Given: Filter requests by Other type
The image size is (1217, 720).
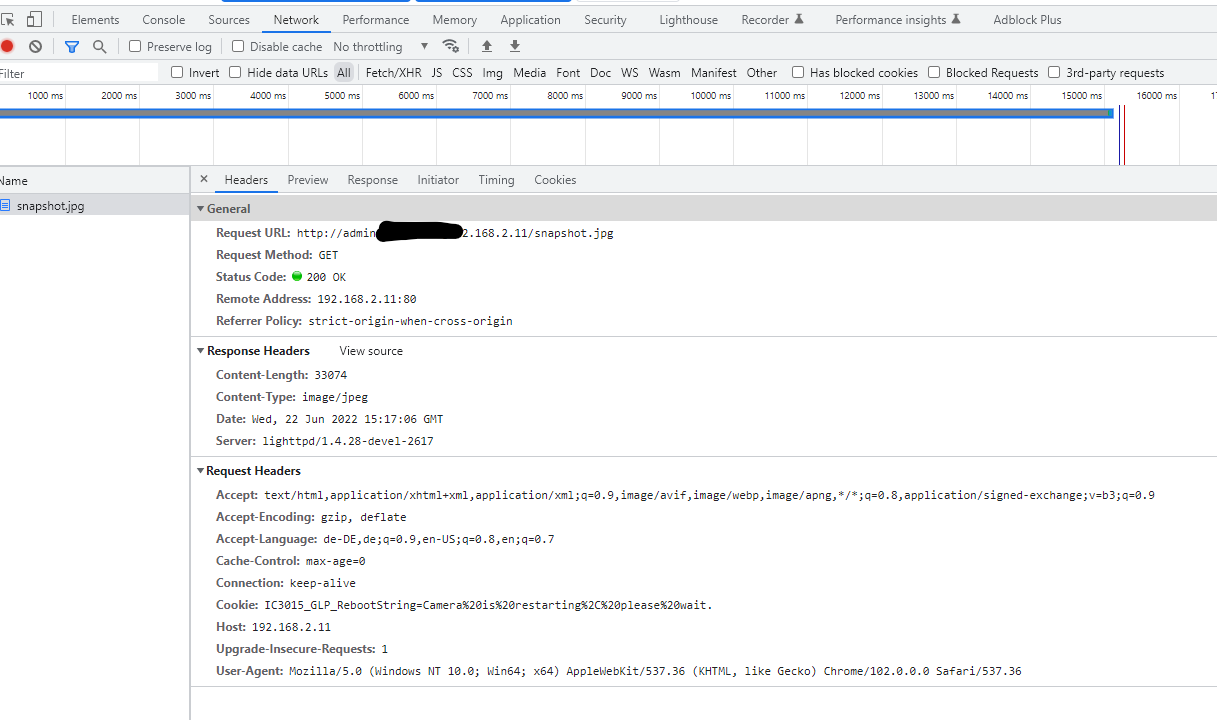Looking at the screenshot, I should [762, 72].
